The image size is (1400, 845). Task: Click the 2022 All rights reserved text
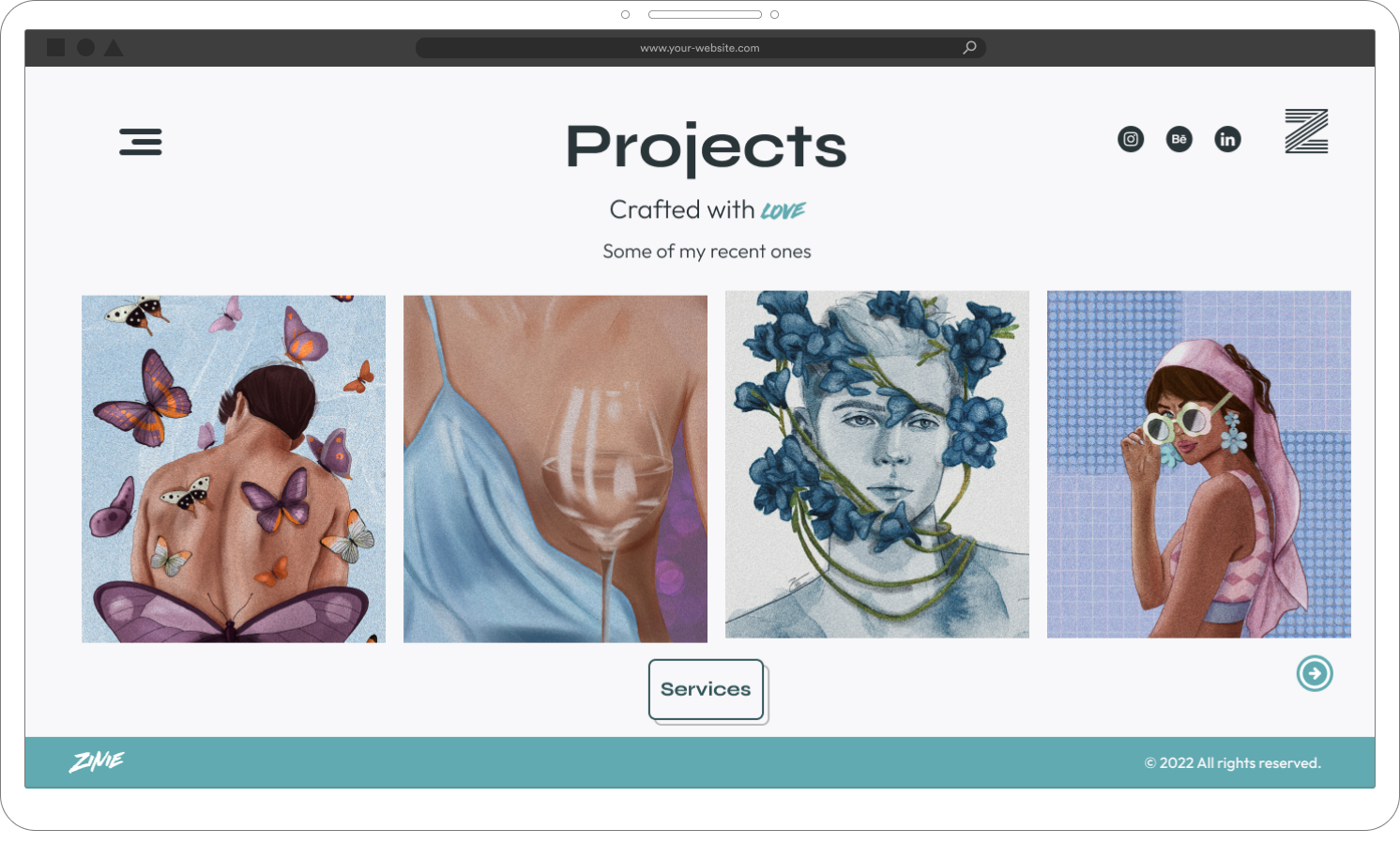tap(1233, 762)
